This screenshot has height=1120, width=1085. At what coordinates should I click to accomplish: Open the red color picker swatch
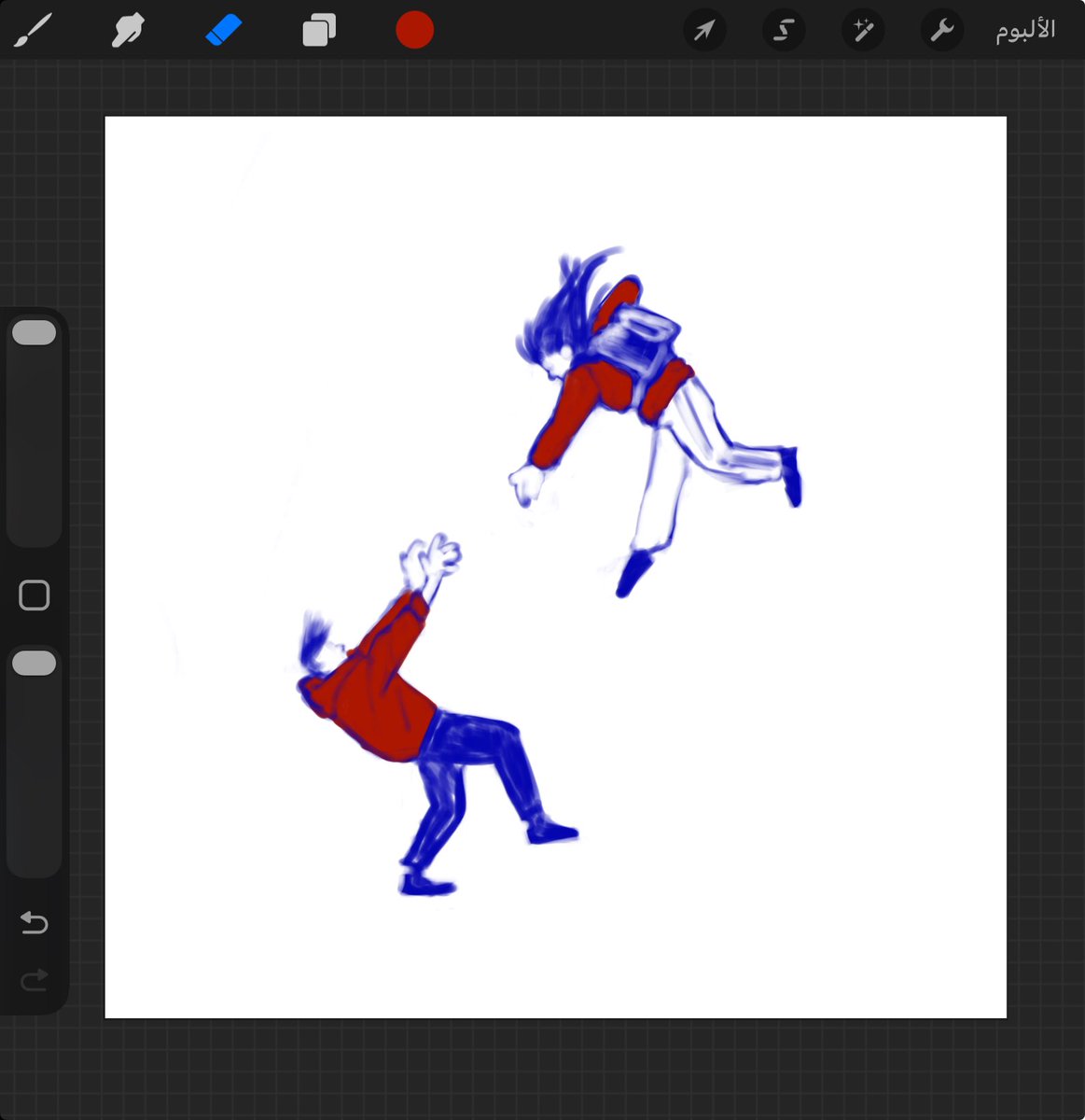pos(414,30)
